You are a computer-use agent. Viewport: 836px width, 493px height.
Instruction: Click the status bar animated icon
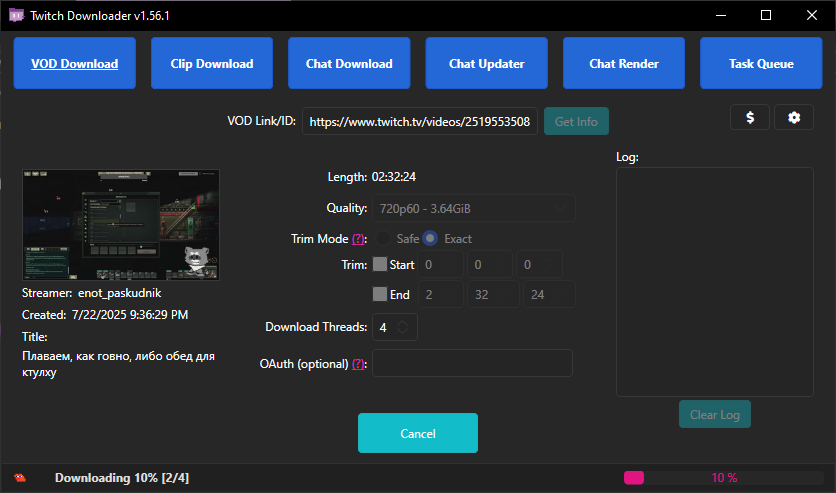coord(20,478)
